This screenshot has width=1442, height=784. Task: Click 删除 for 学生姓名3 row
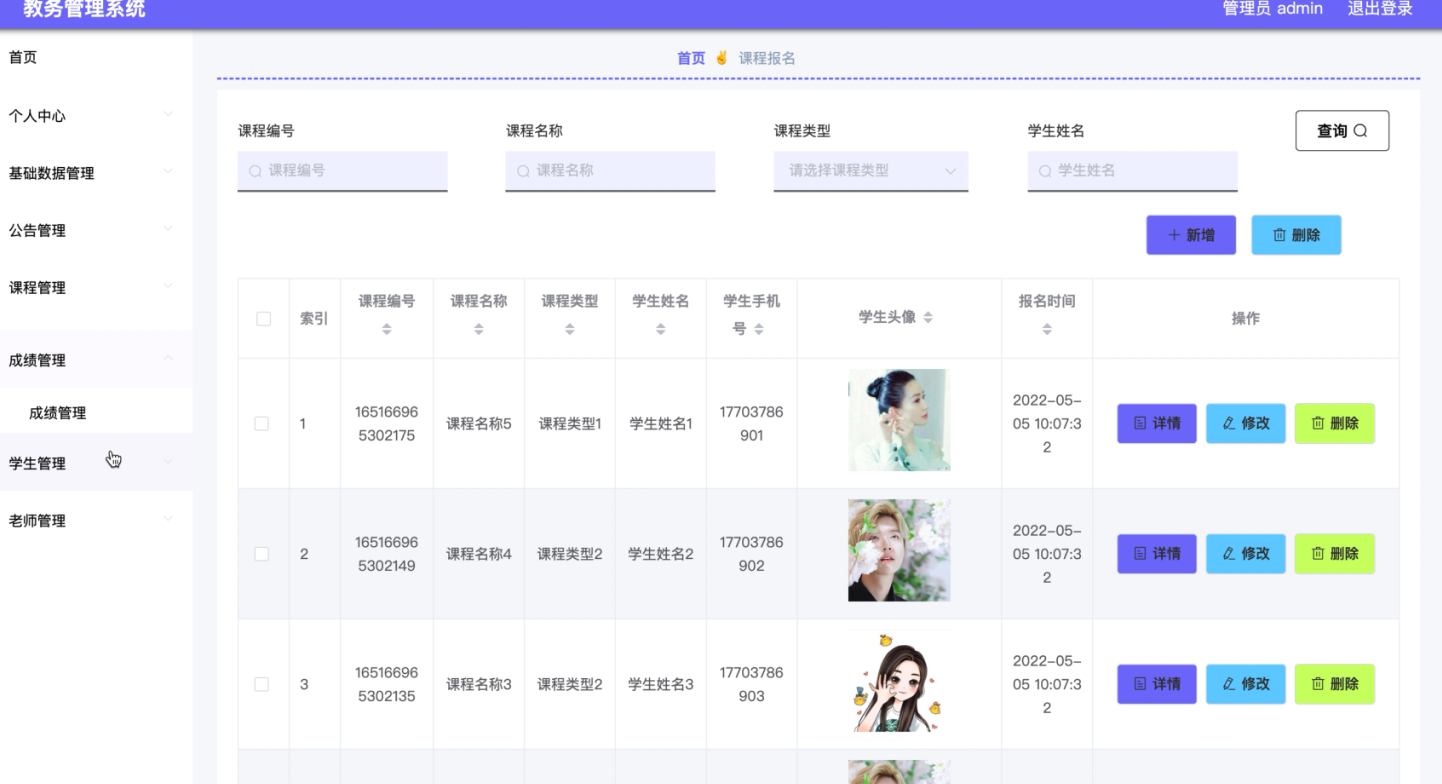pos(1335,684)
